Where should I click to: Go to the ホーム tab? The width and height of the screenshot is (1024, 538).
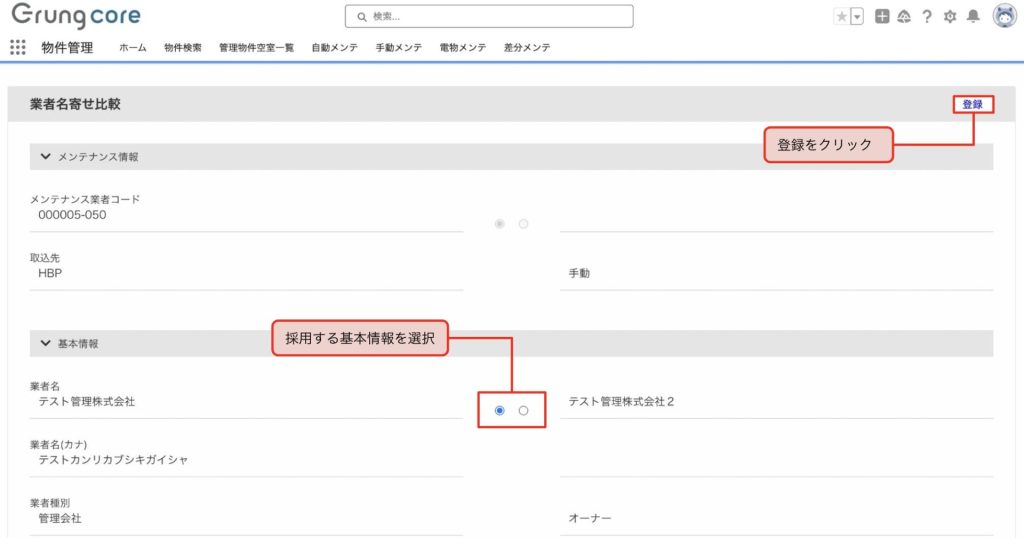133,48
